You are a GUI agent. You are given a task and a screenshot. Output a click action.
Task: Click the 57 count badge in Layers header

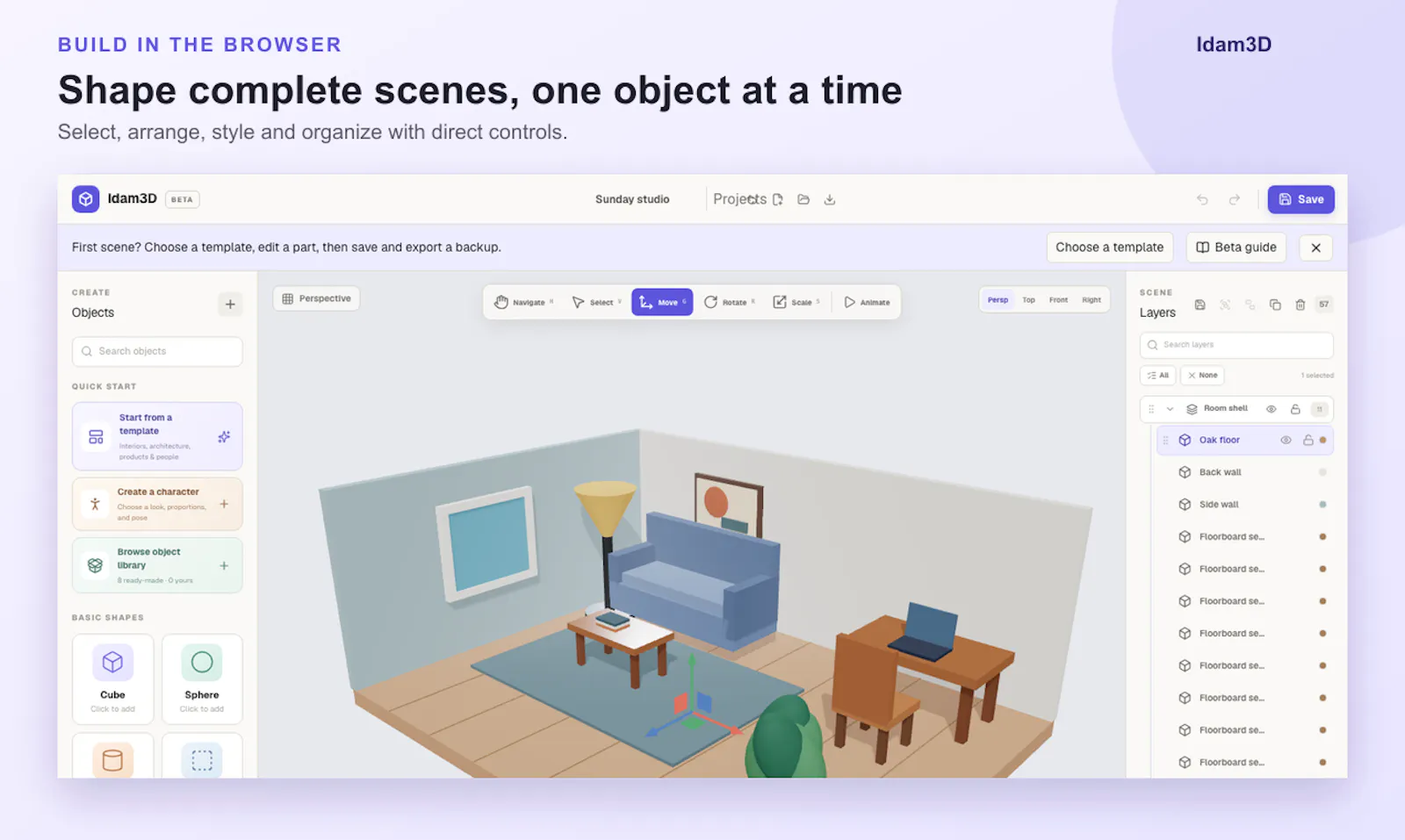[x=1324, y=305]
